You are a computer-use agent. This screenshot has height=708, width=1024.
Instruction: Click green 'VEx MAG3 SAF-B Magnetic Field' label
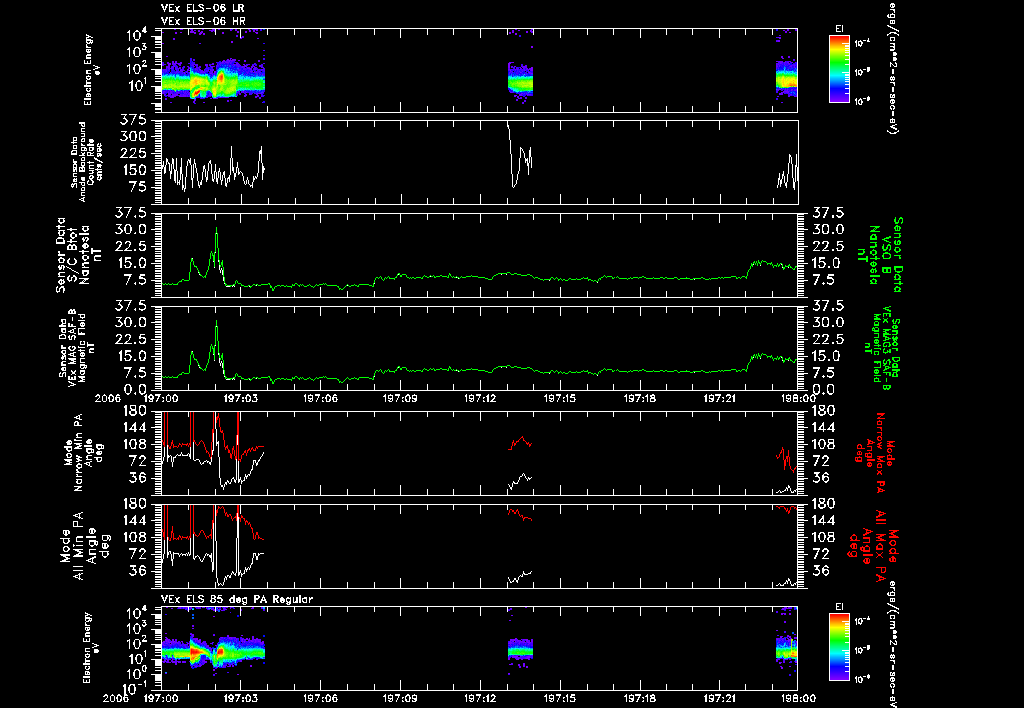tap(882, 347)
